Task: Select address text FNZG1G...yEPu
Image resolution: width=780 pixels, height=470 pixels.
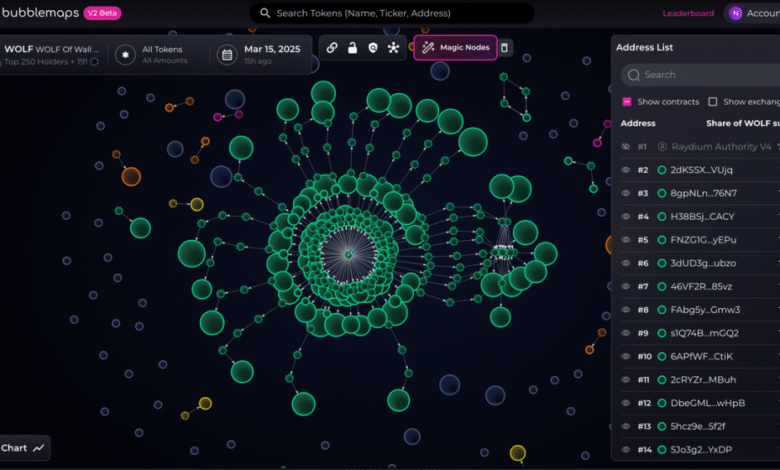Action: click(703, 240)
